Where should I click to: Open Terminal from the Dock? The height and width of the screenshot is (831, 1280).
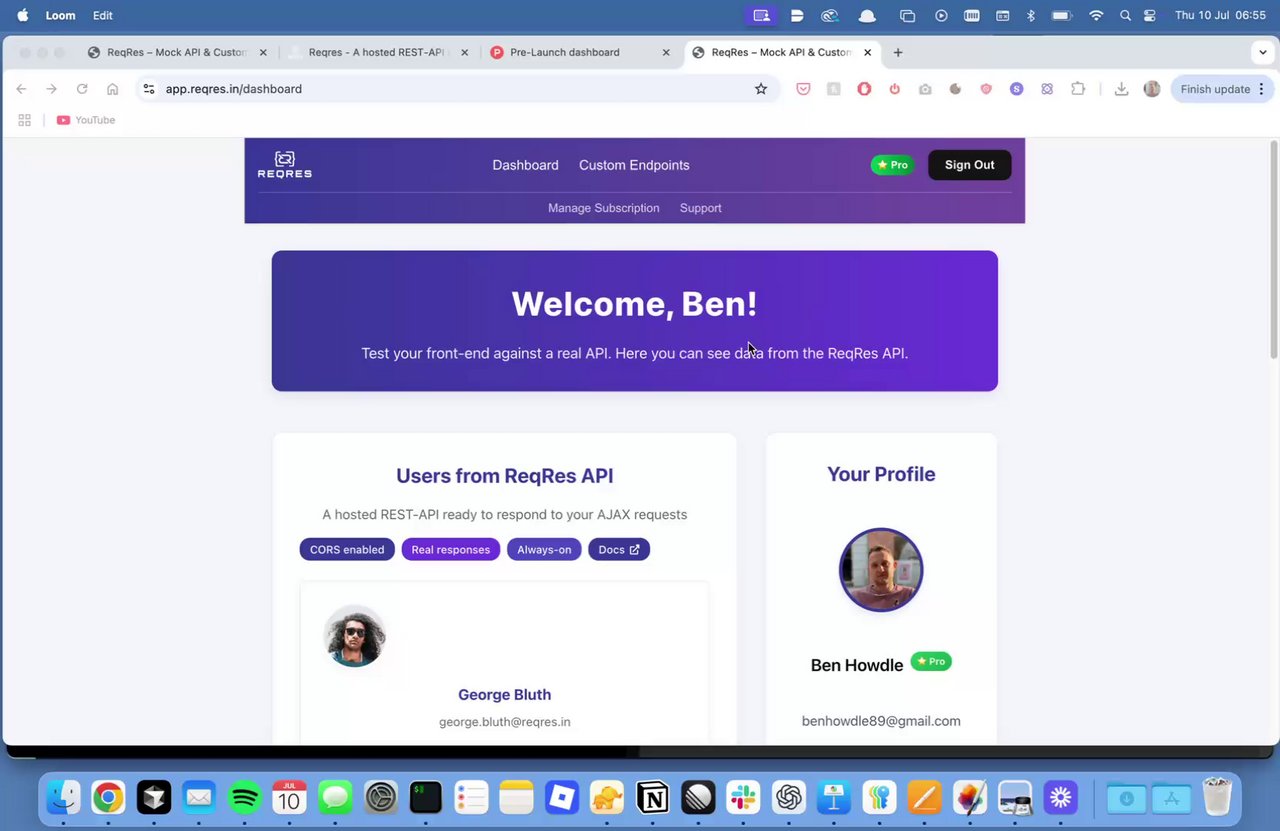(x=426, y=797)
